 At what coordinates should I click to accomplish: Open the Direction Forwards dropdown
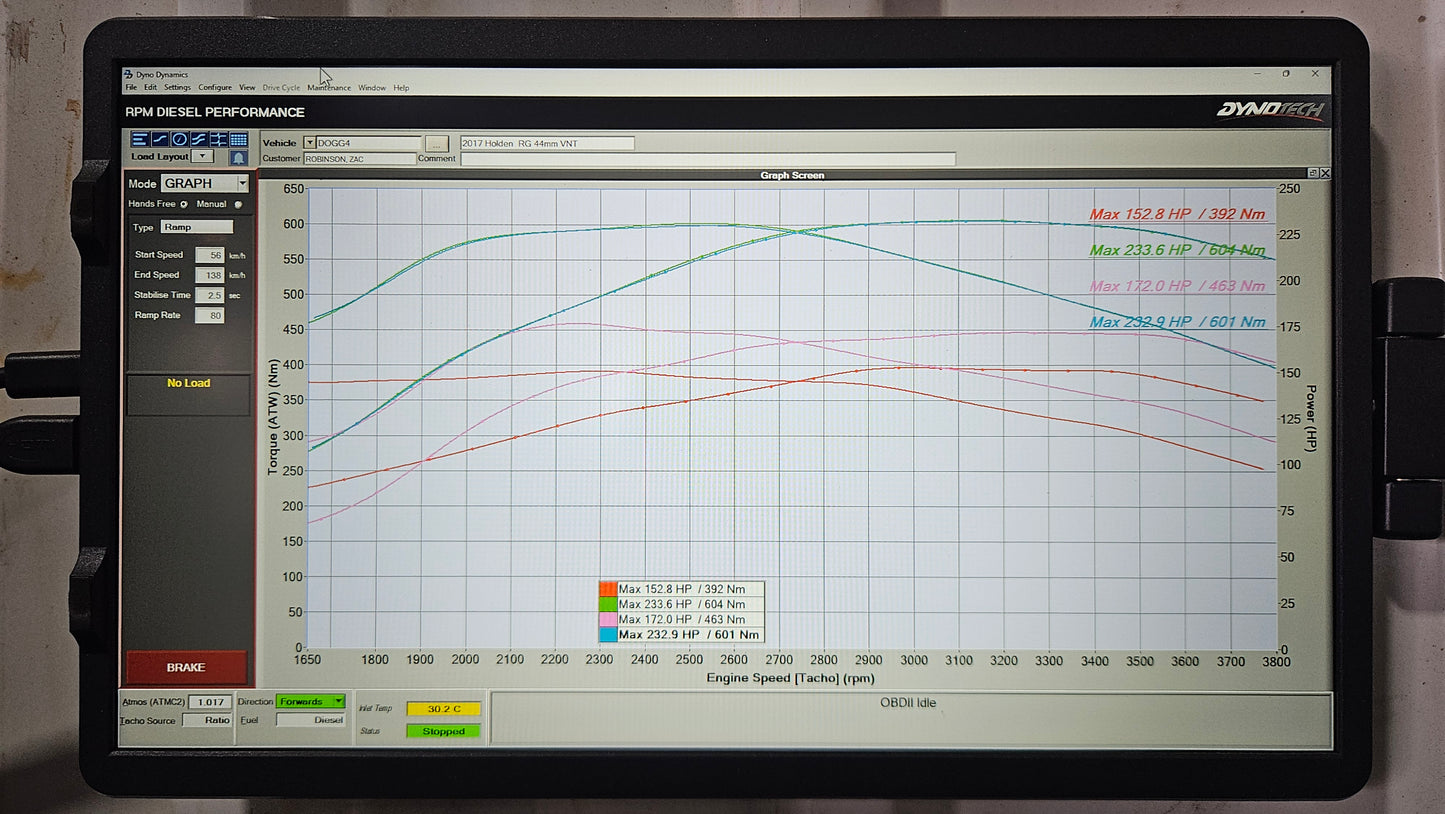[339, 702]
